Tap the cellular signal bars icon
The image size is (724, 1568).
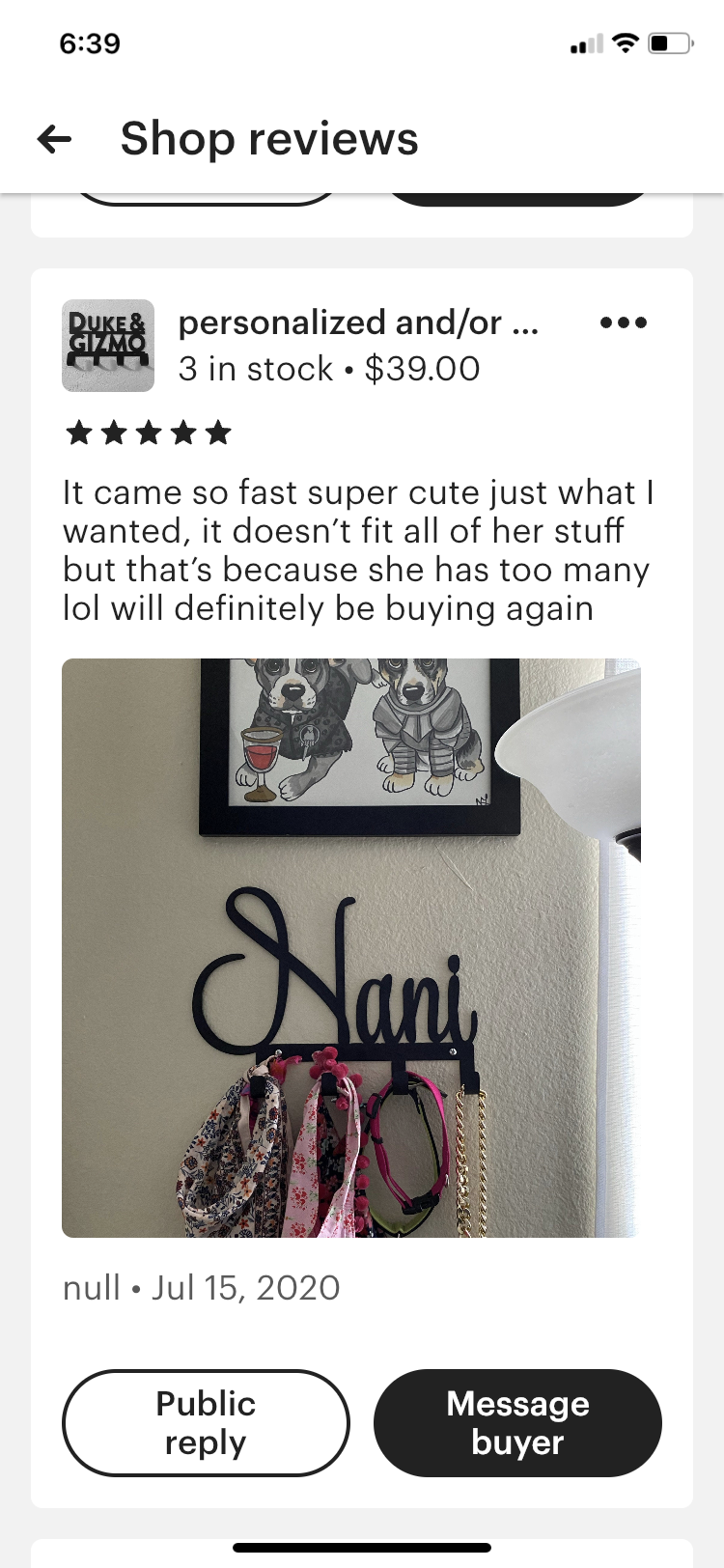pyautogui.click(x=587, y=44)
